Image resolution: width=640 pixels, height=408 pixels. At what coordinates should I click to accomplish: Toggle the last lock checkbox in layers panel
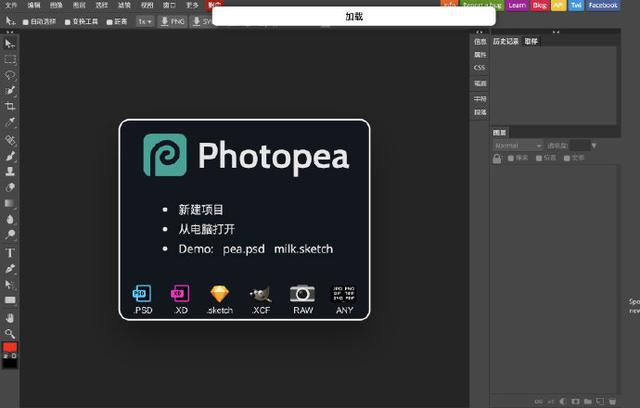(567, 158)
